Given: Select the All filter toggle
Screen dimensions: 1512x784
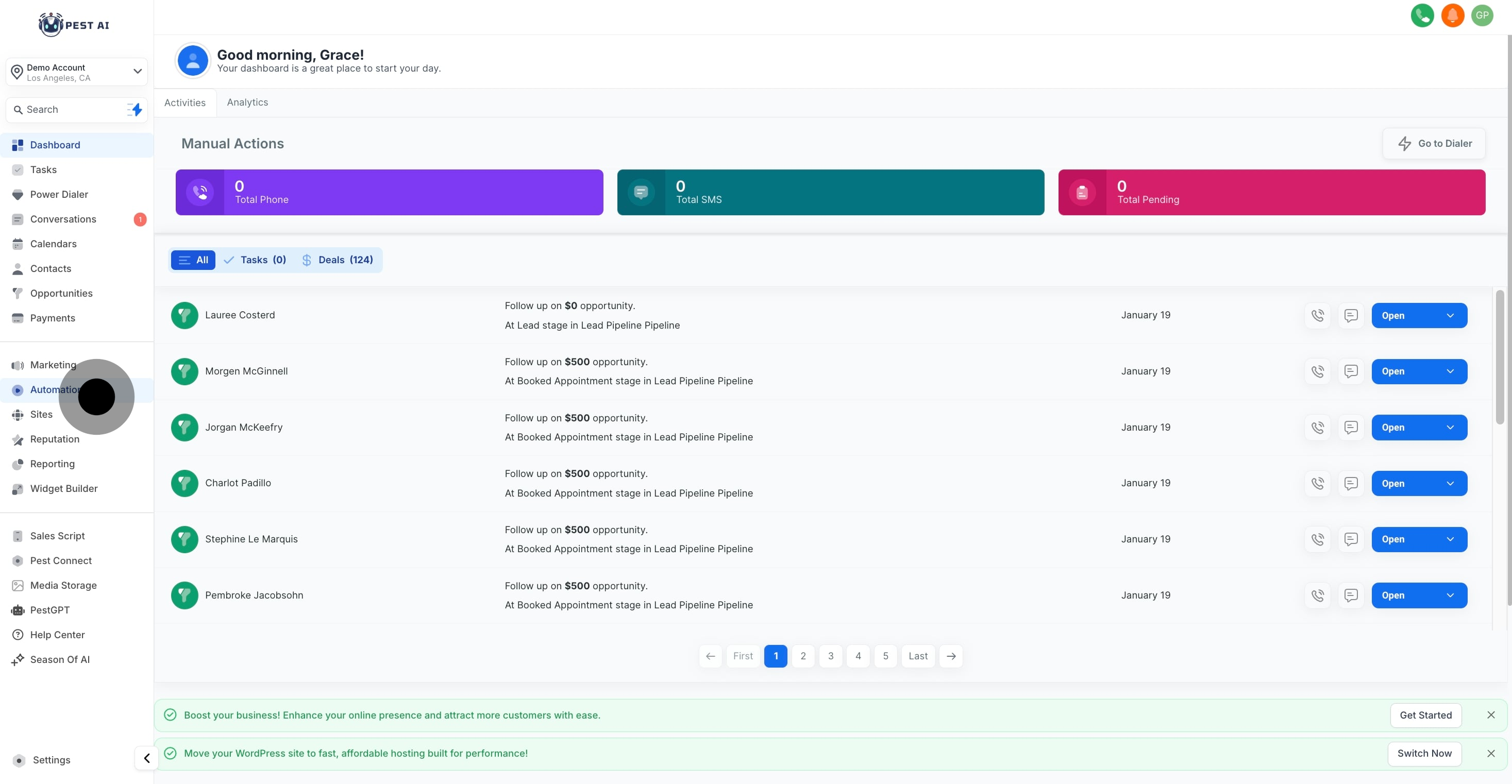Looking at the screenshot, I should 193,260.
